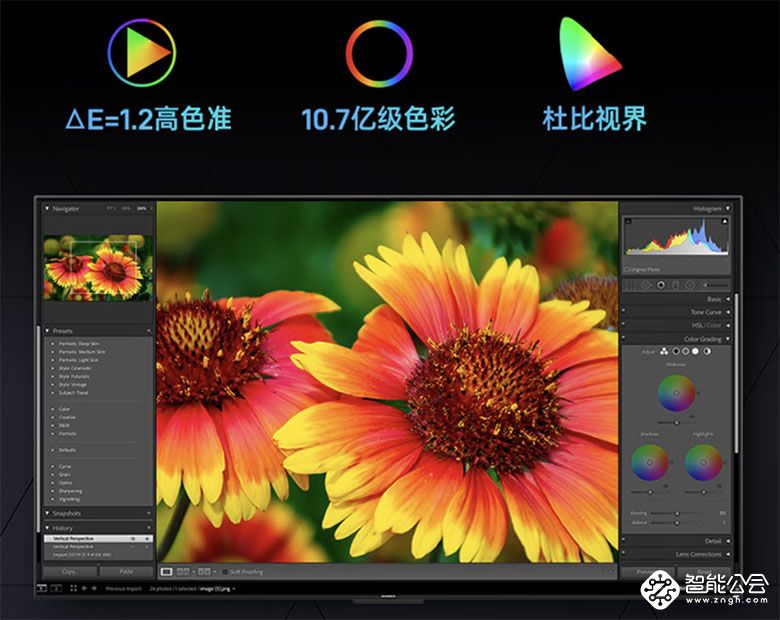The image size is (780, 620).
Task: Select the Global adjust circle in Color Grading
Action: point(707,351)
